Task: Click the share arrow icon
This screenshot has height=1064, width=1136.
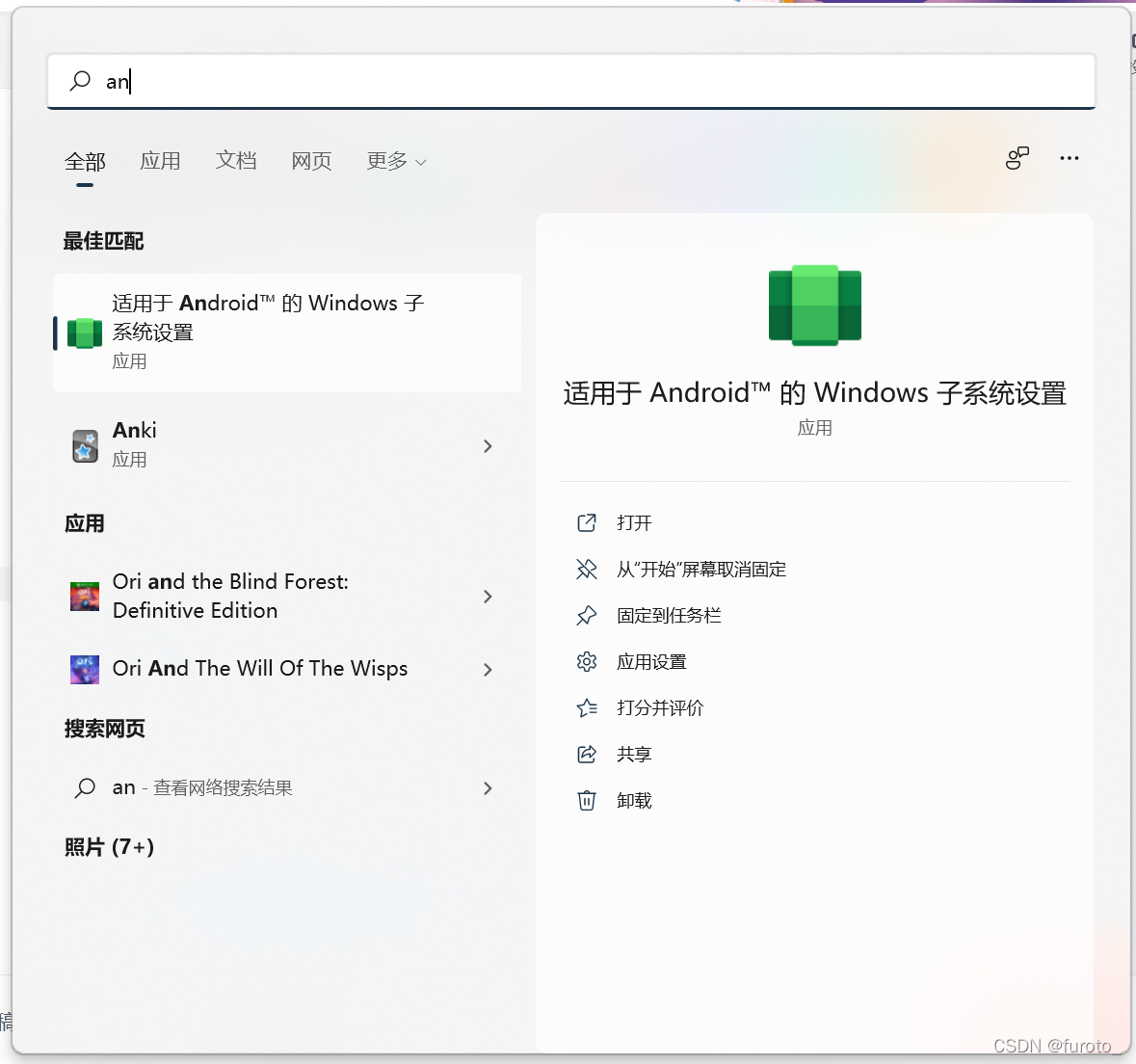Action: coord(586,755)
